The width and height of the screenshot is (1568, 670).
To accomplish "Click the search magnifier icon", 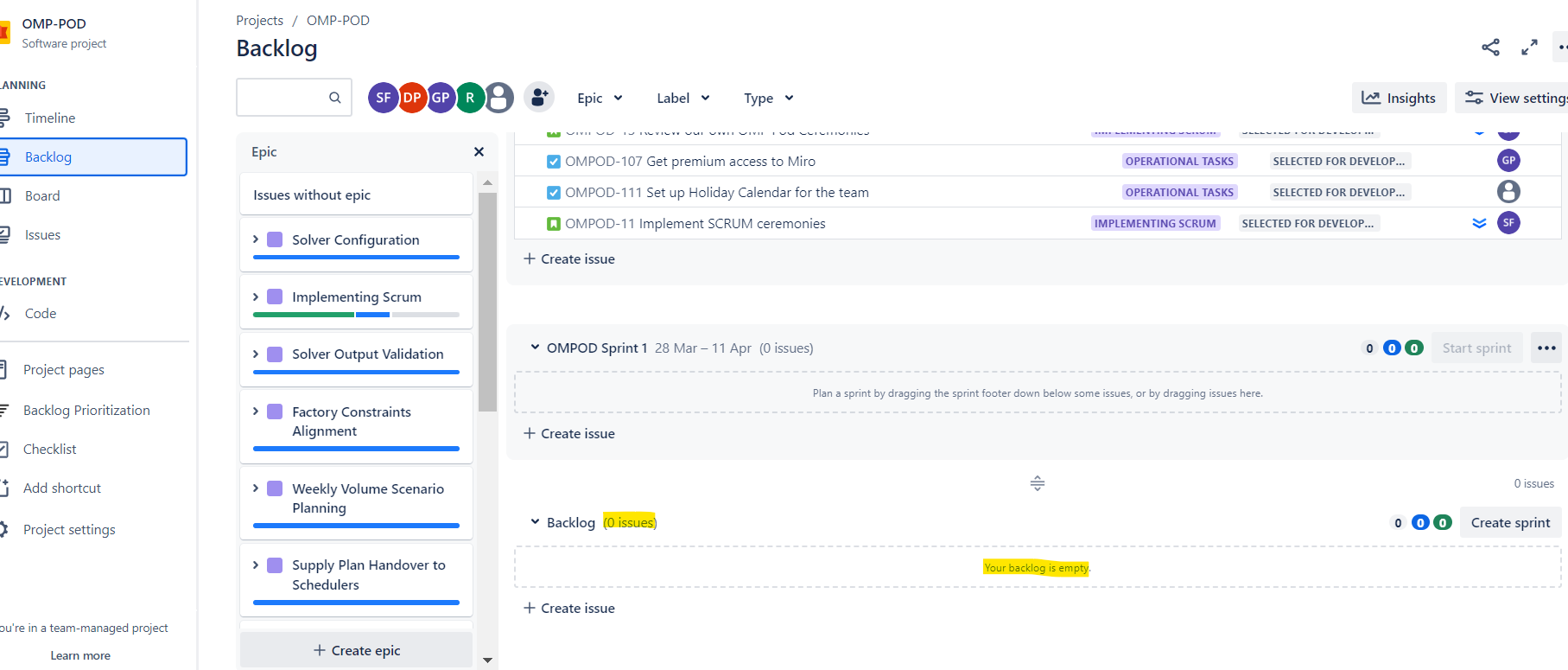I will point(335,98).
